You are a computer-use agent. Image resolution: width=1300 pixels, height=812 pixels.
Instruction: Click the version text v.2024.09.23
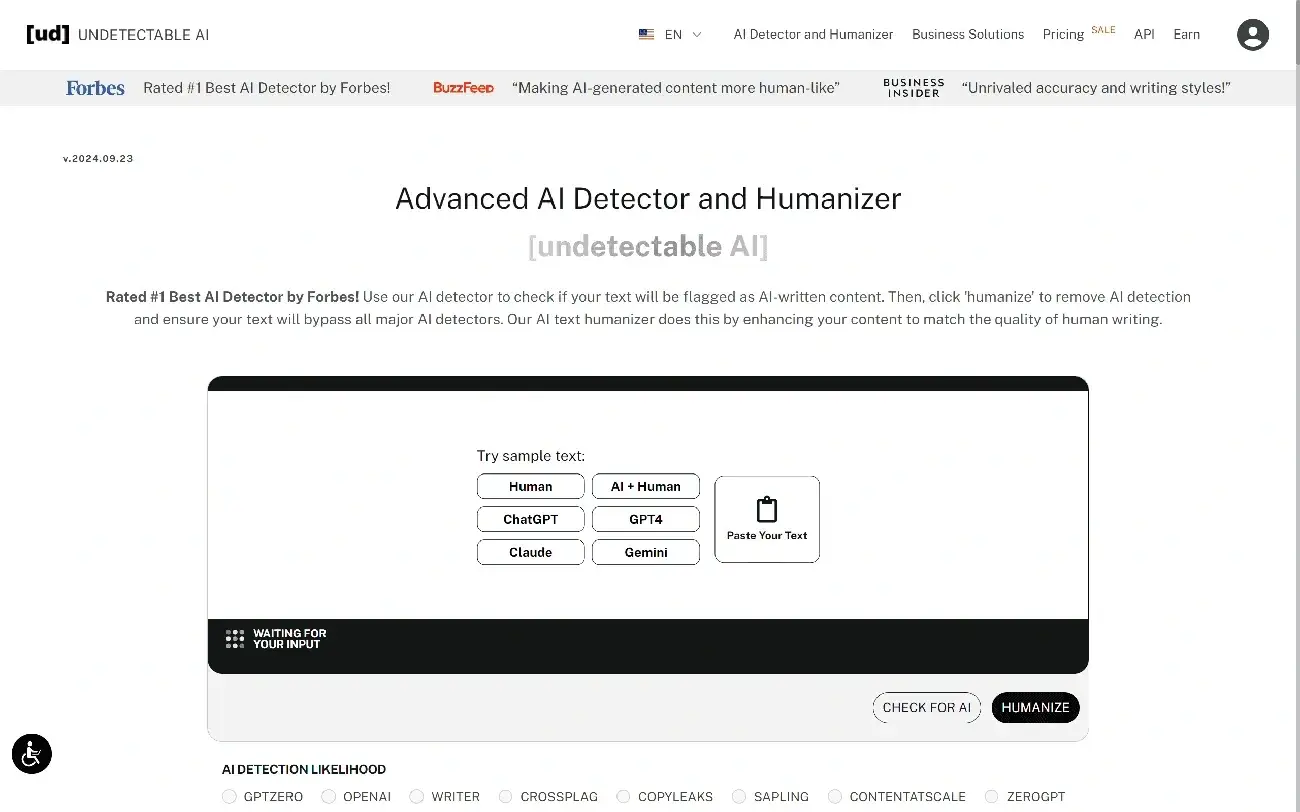coord(98,159)
